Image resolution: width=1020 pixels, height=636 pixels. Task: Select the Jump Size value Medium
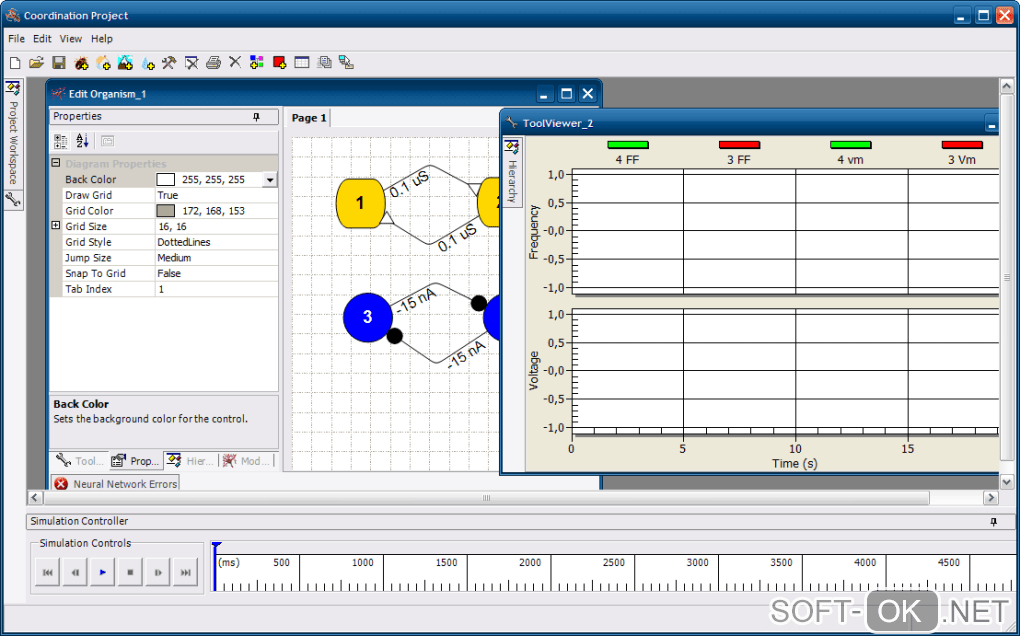coord(174,258)
